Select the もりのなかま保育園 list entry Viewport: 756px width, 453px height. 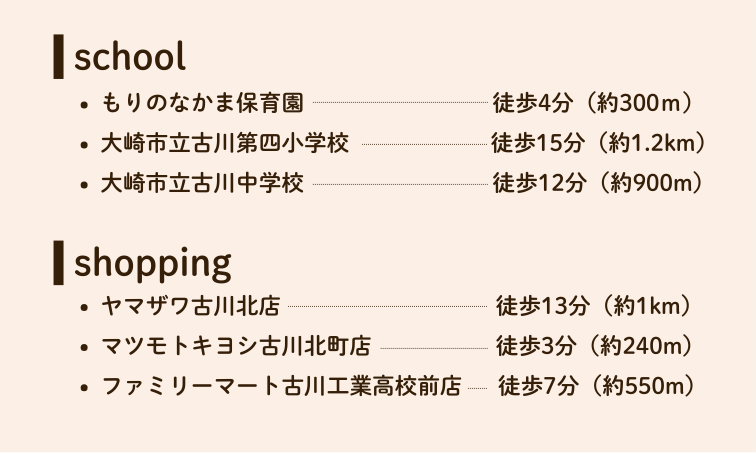coord(203,102)
